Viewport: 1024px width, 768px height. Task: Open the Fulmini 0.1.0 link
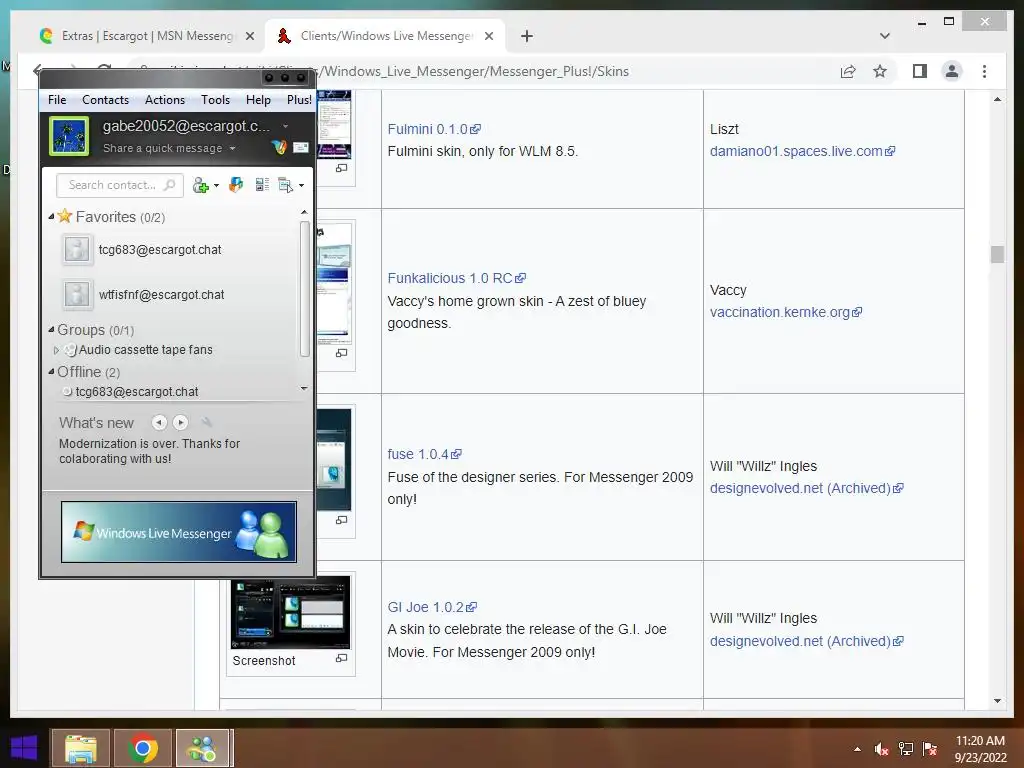(434, 129)
